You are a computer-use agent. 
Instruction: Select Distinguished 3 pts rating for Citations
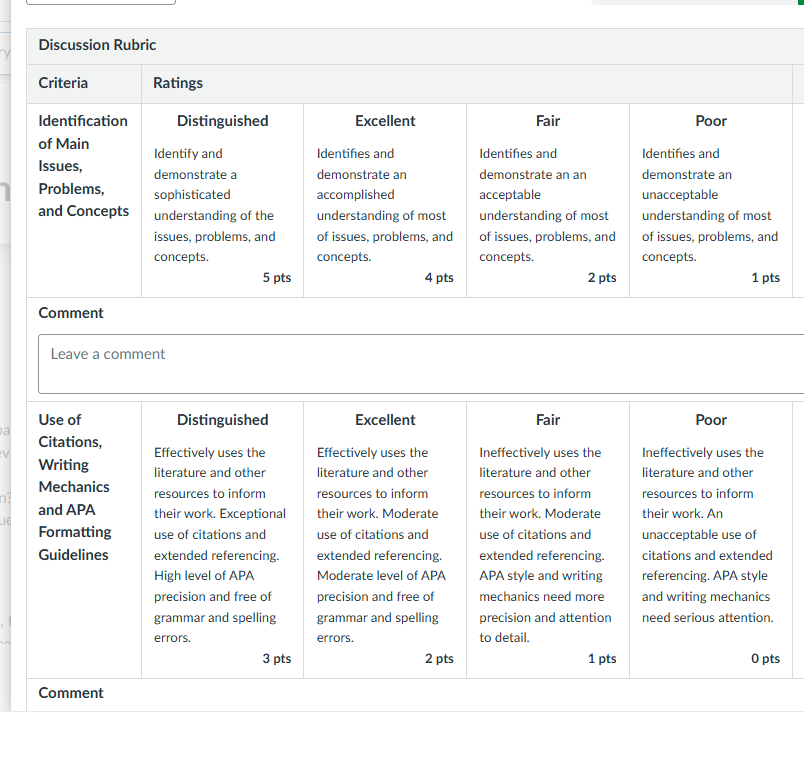point(223,540)
